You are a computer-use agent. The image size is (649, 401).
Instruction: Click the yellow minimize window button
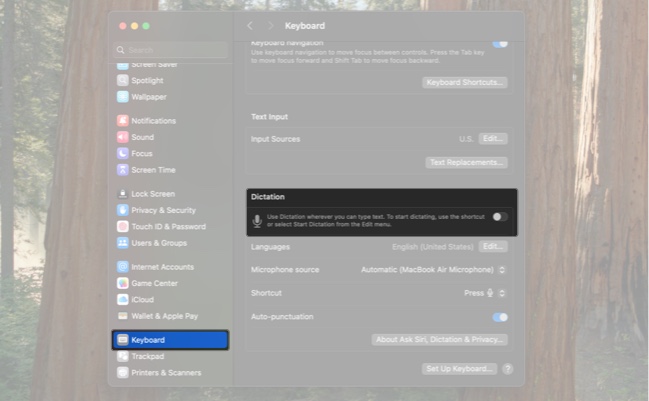coord(134,26)
